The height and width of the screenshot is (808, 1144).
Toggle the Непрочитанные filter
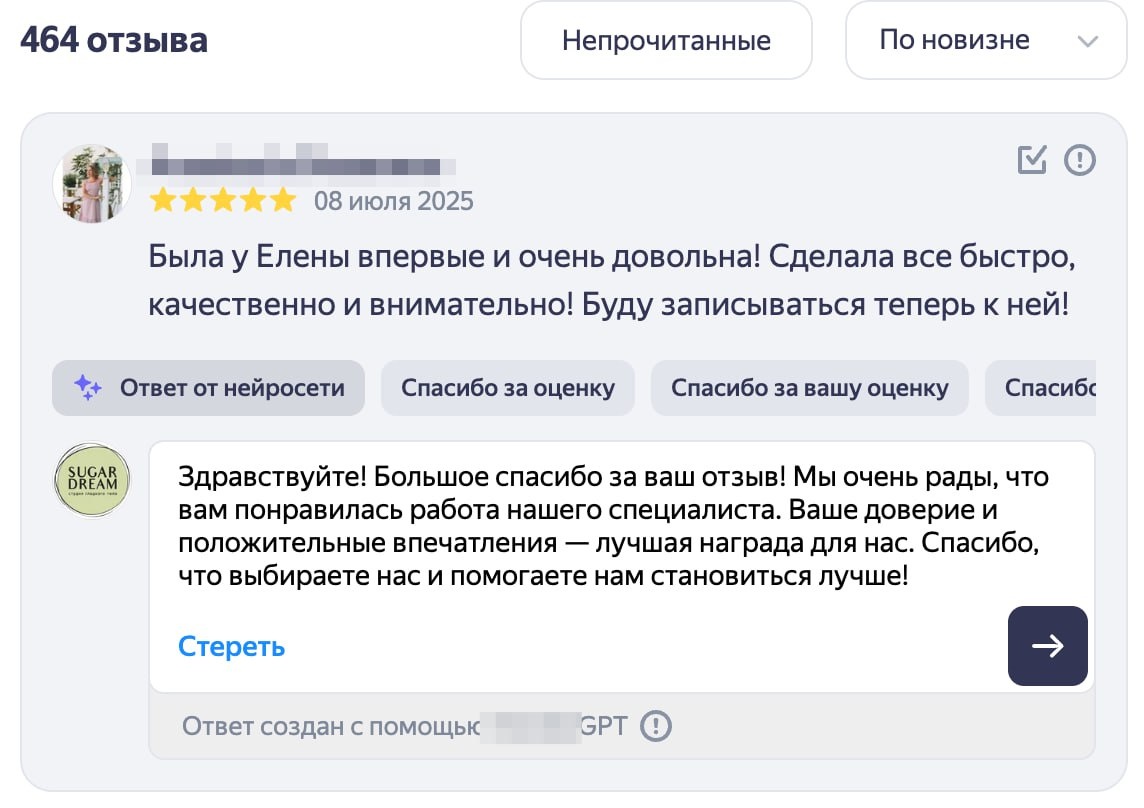pos(666,40)
